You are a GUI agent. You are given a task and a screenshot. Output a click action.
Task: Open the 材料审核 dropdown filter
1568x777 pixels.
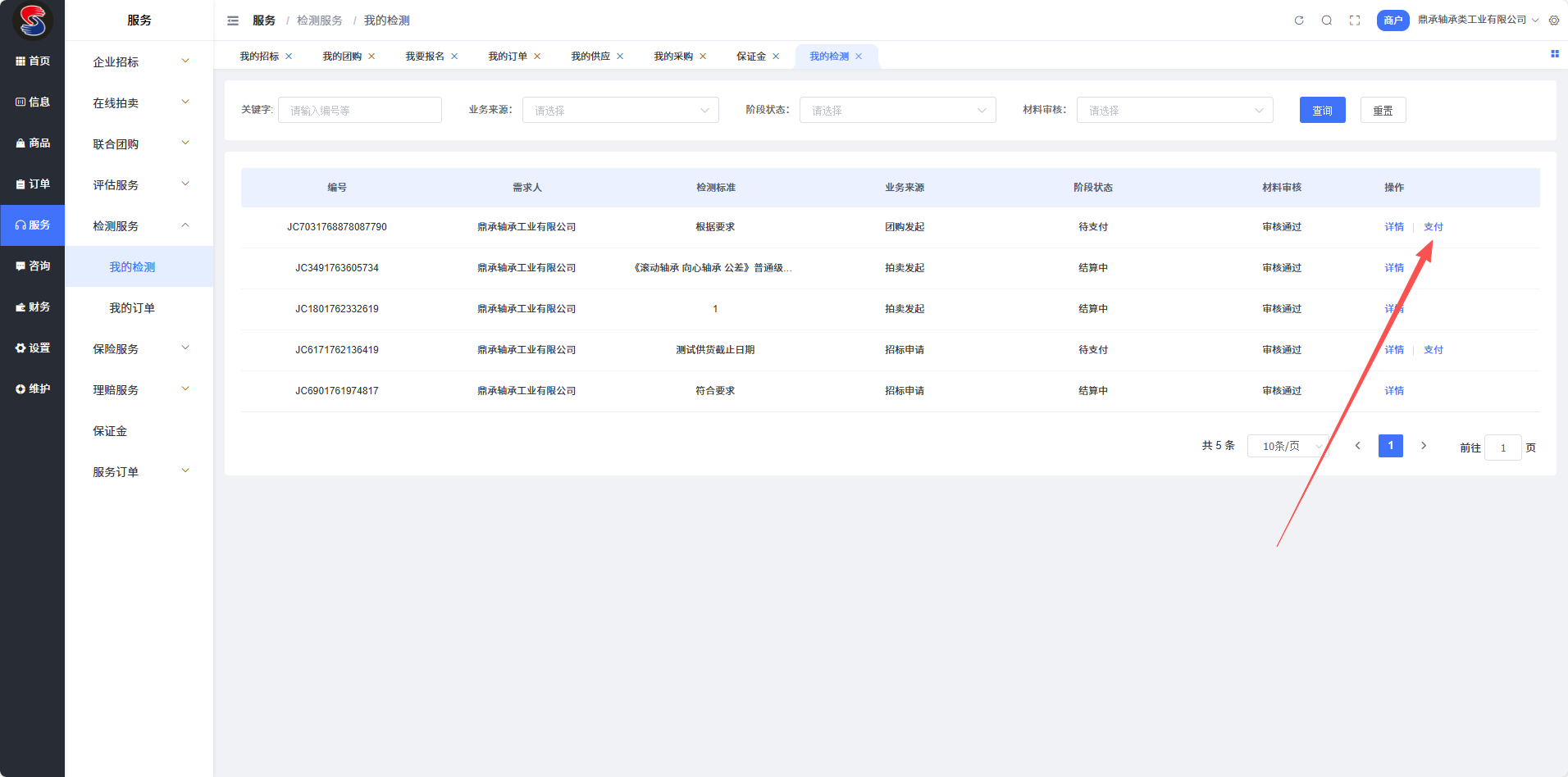coord(1174,111)
